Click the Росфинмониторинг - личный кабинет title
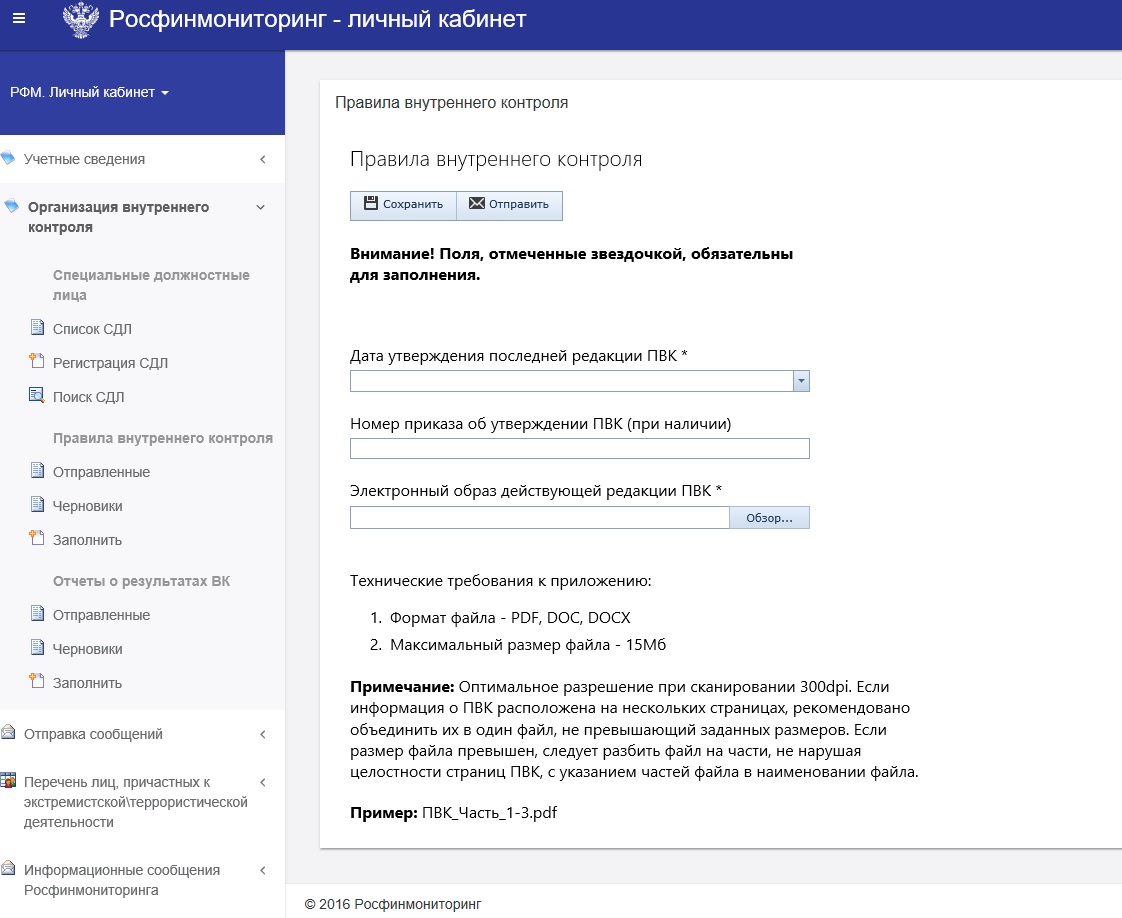 coord(318,19)
